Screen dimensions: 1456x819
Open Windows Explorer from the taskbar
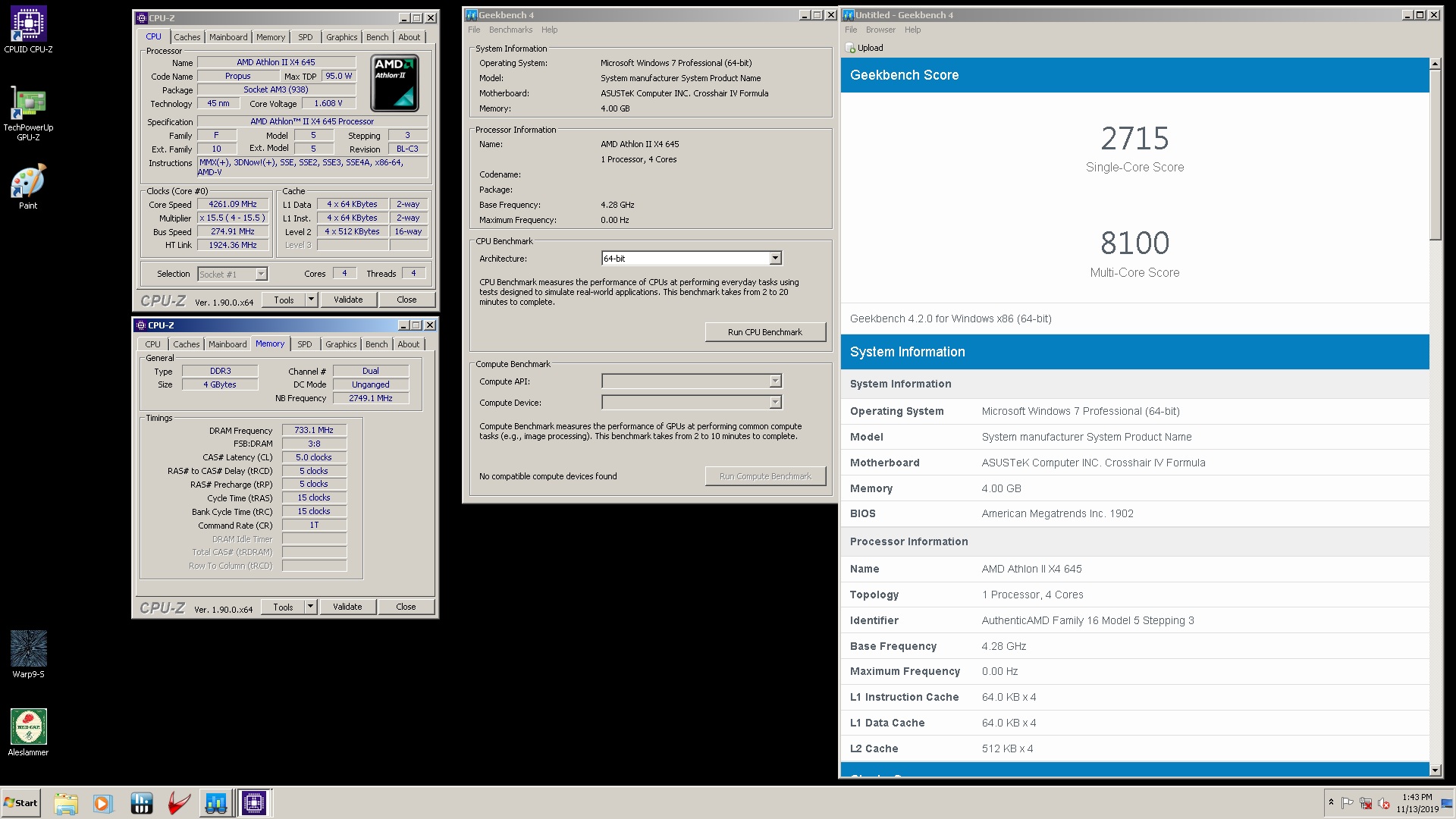pyautogui.click(x=66, y=803)
